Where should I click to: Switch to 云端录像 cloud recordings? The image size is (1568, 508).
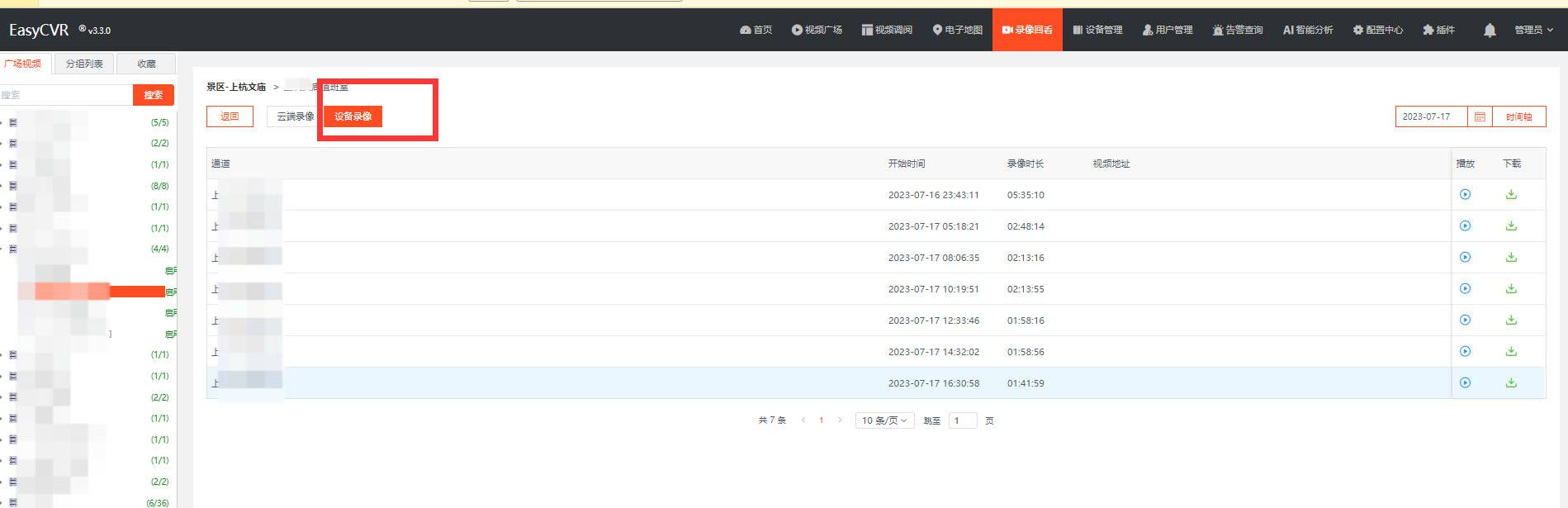pos(295,116)
